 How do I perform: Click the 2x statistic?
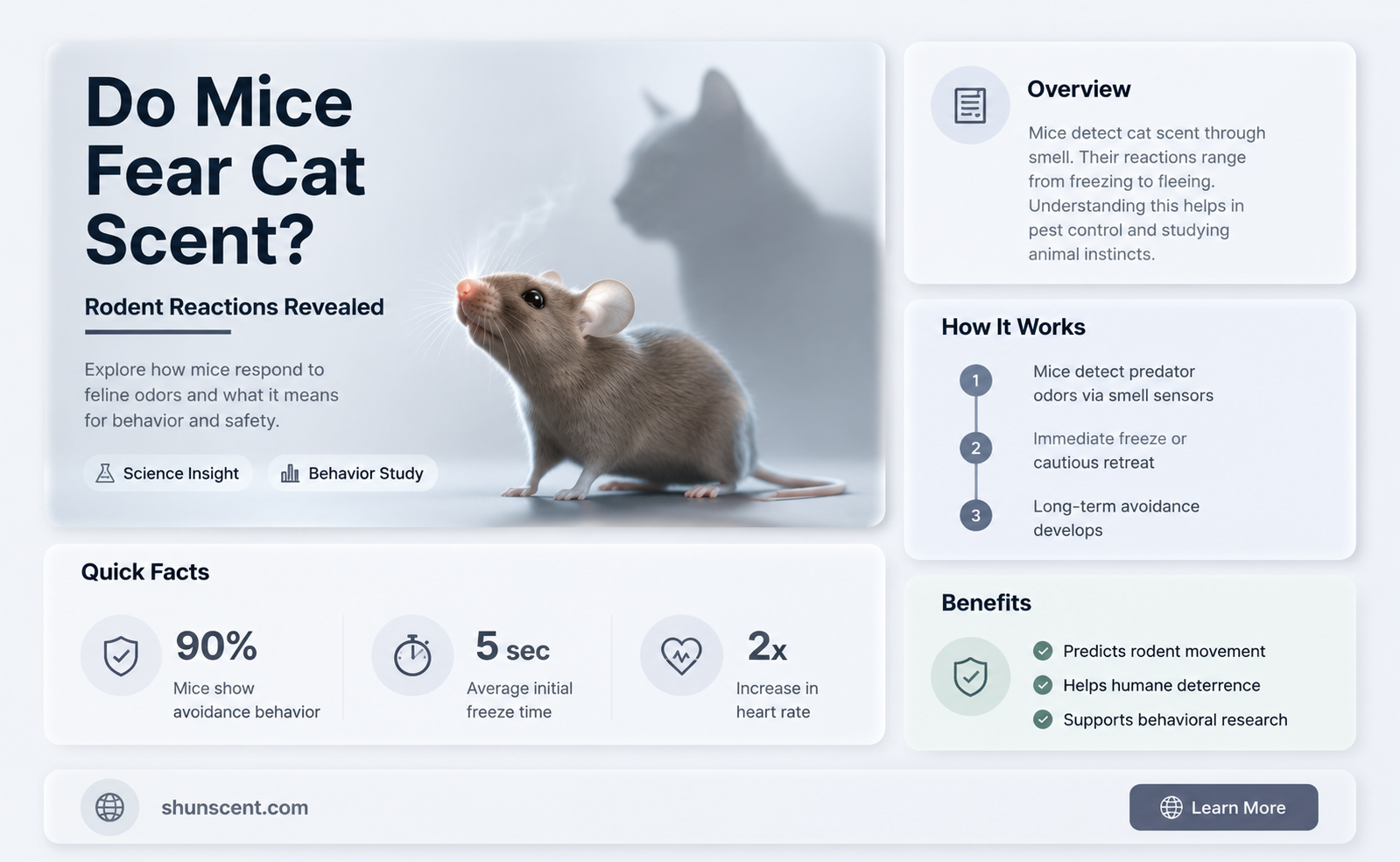click(x=767, y=646)
